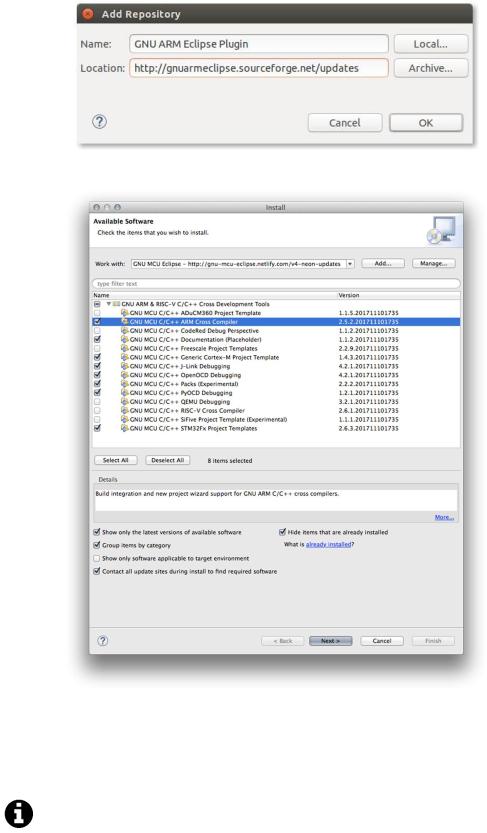Screen dimensions: 487x833
Task: Click the 'type filter text' search field
Action: [276, 284]
